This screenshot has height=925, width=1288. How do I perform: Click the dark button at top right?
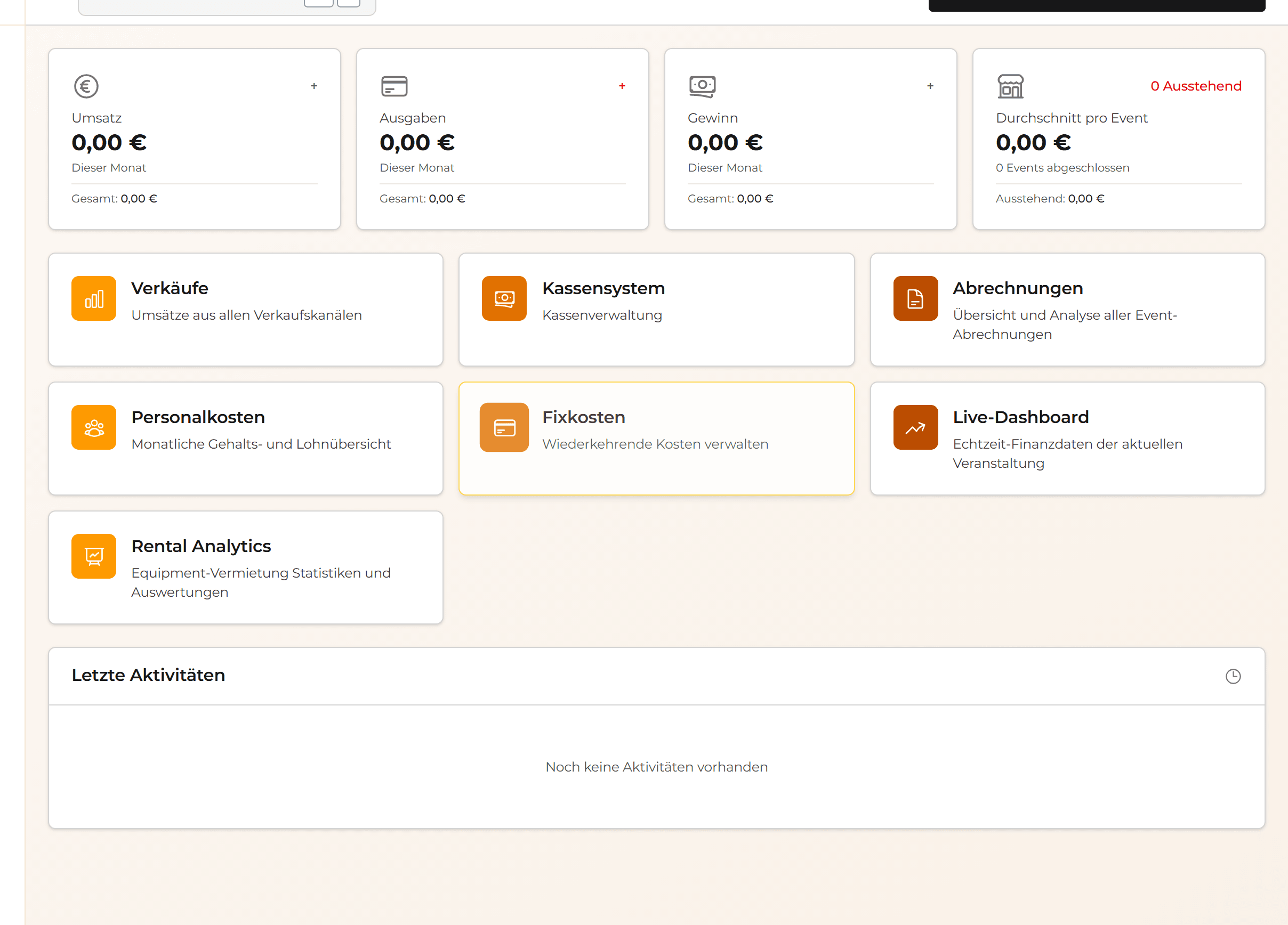coord(1096,5)
